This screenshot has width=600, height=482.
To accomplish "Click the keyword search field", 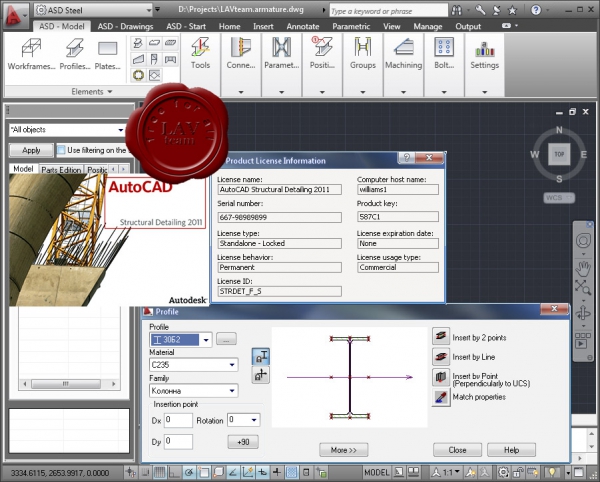I will coord(388,11).
